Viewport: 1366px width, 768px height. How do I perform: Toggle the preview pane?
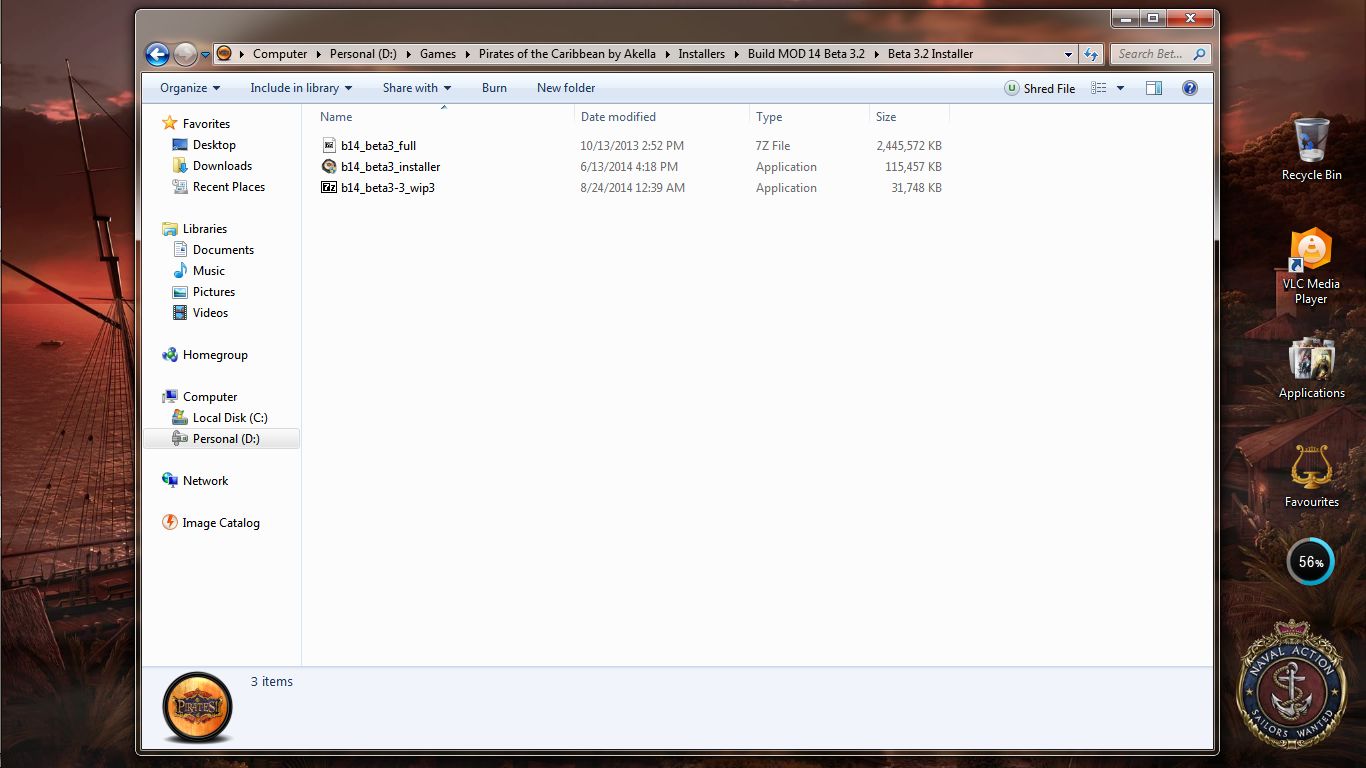tap(1154, 88)
